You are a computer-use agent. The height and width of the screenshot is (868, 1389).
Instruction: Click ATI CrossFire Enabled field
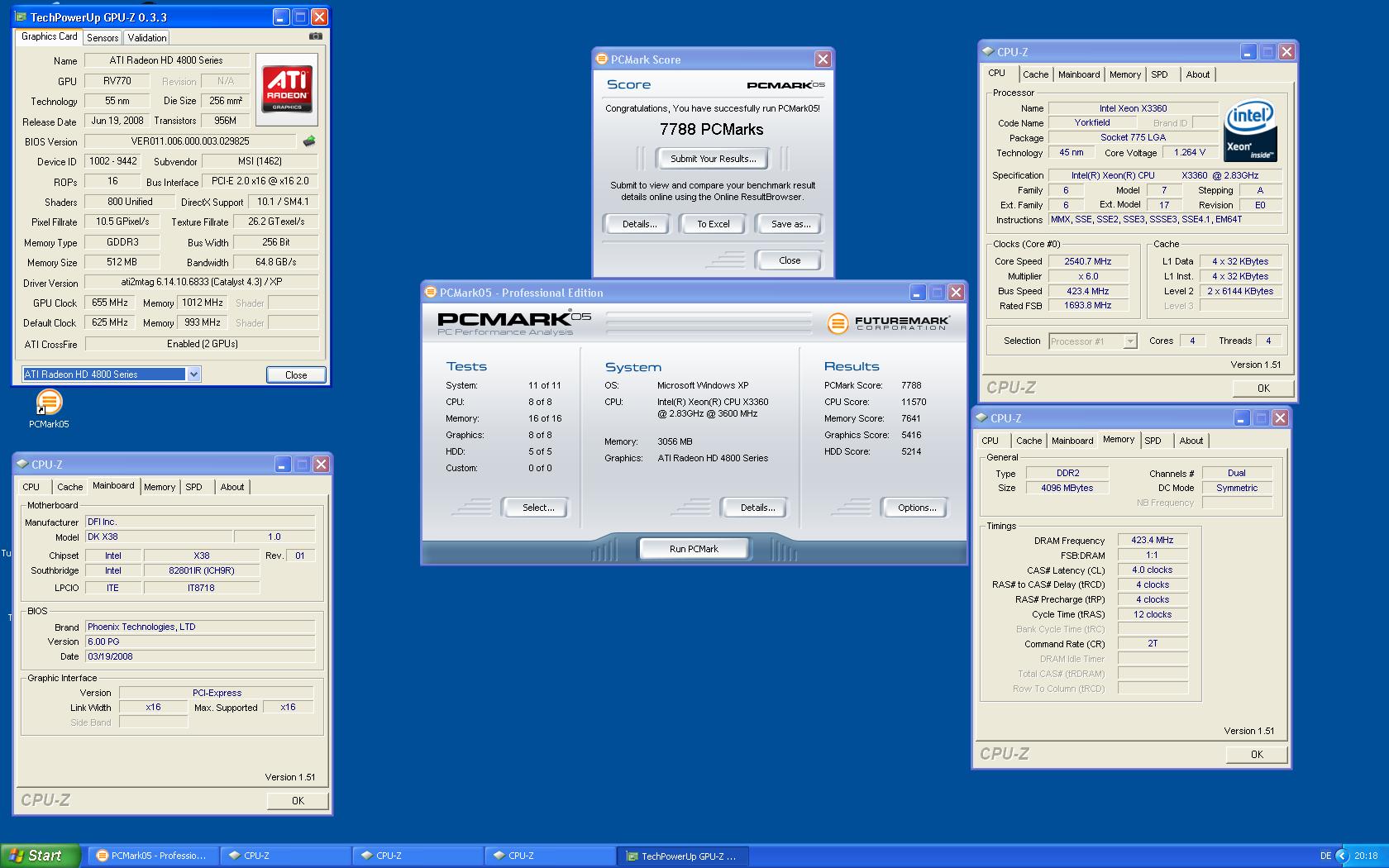click(202, 344)
